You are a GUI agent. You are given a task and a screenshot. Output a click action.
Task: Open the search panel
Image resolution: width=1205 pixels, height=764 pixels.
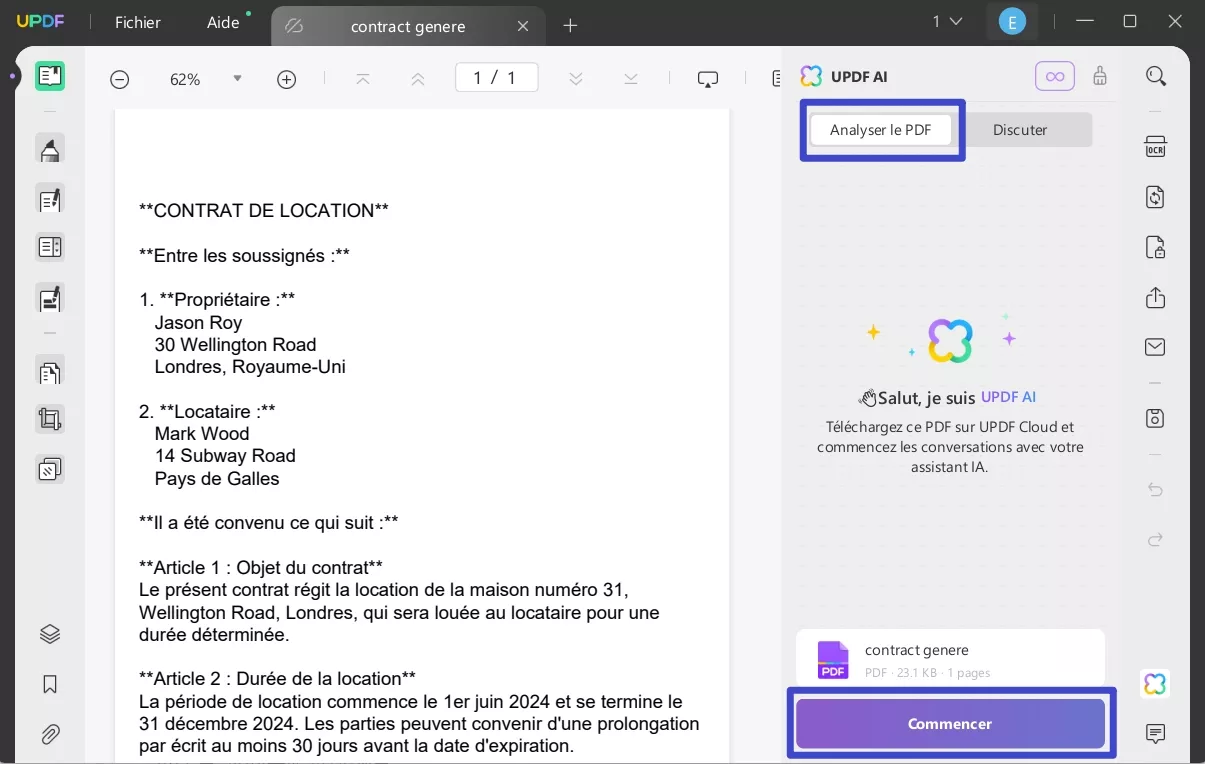(1155, 76)
